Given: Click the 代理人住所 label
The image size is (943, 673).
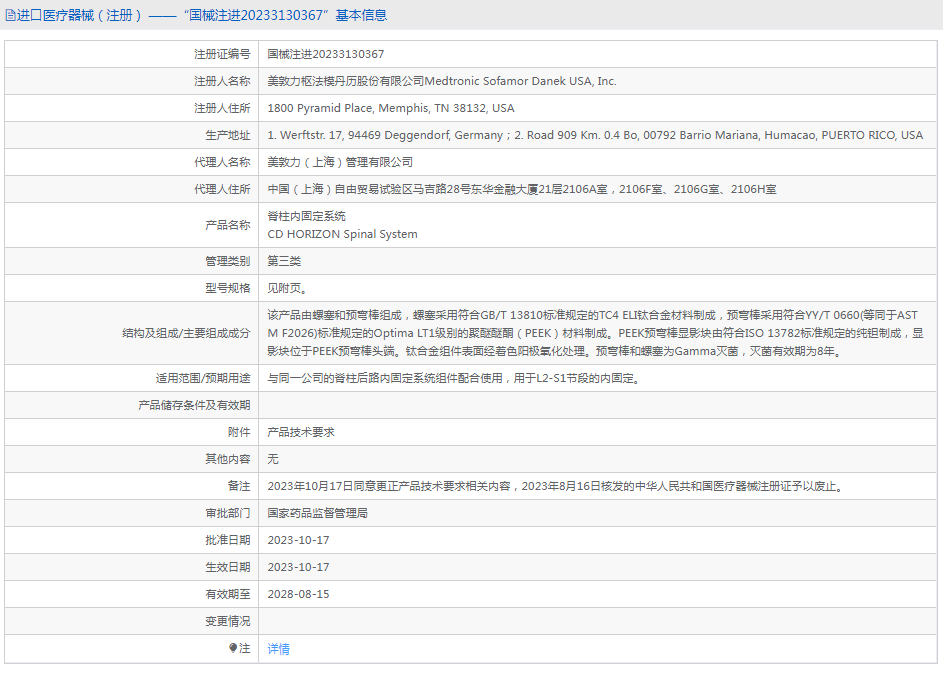Looking at the screenshot, I should 222,189.
